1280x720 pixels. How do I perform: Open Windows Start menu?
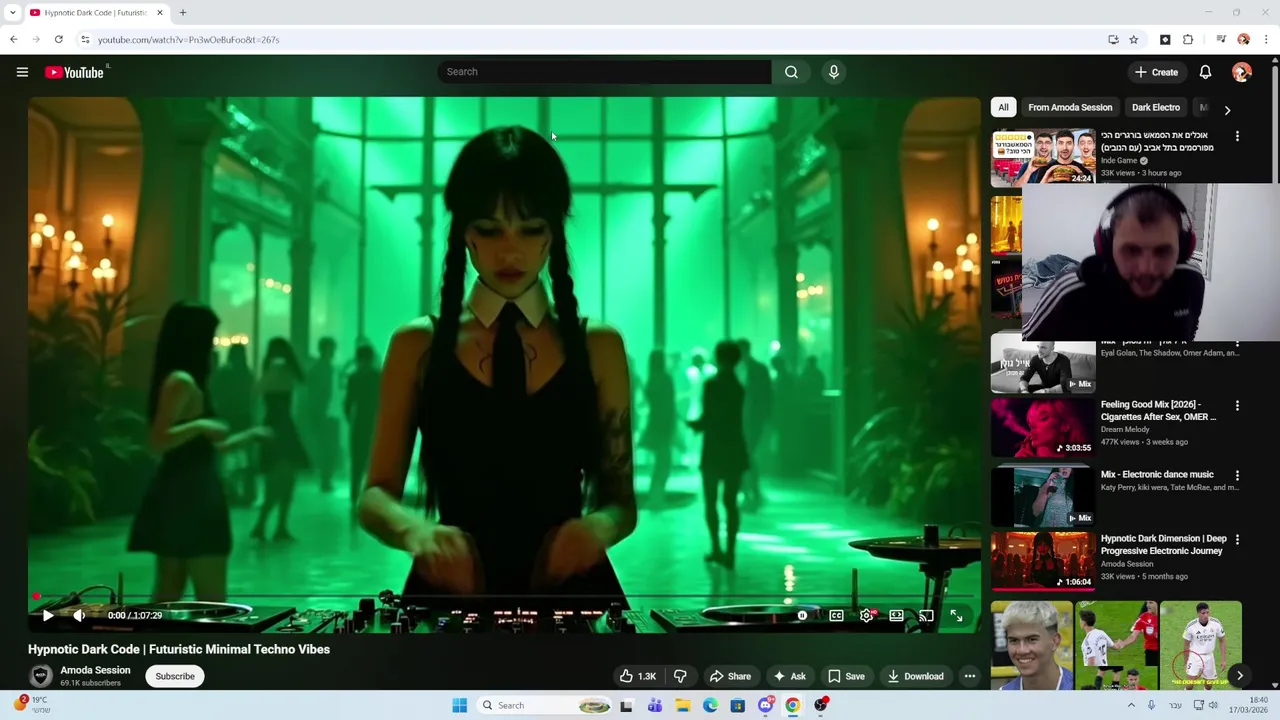click(460, 705)
